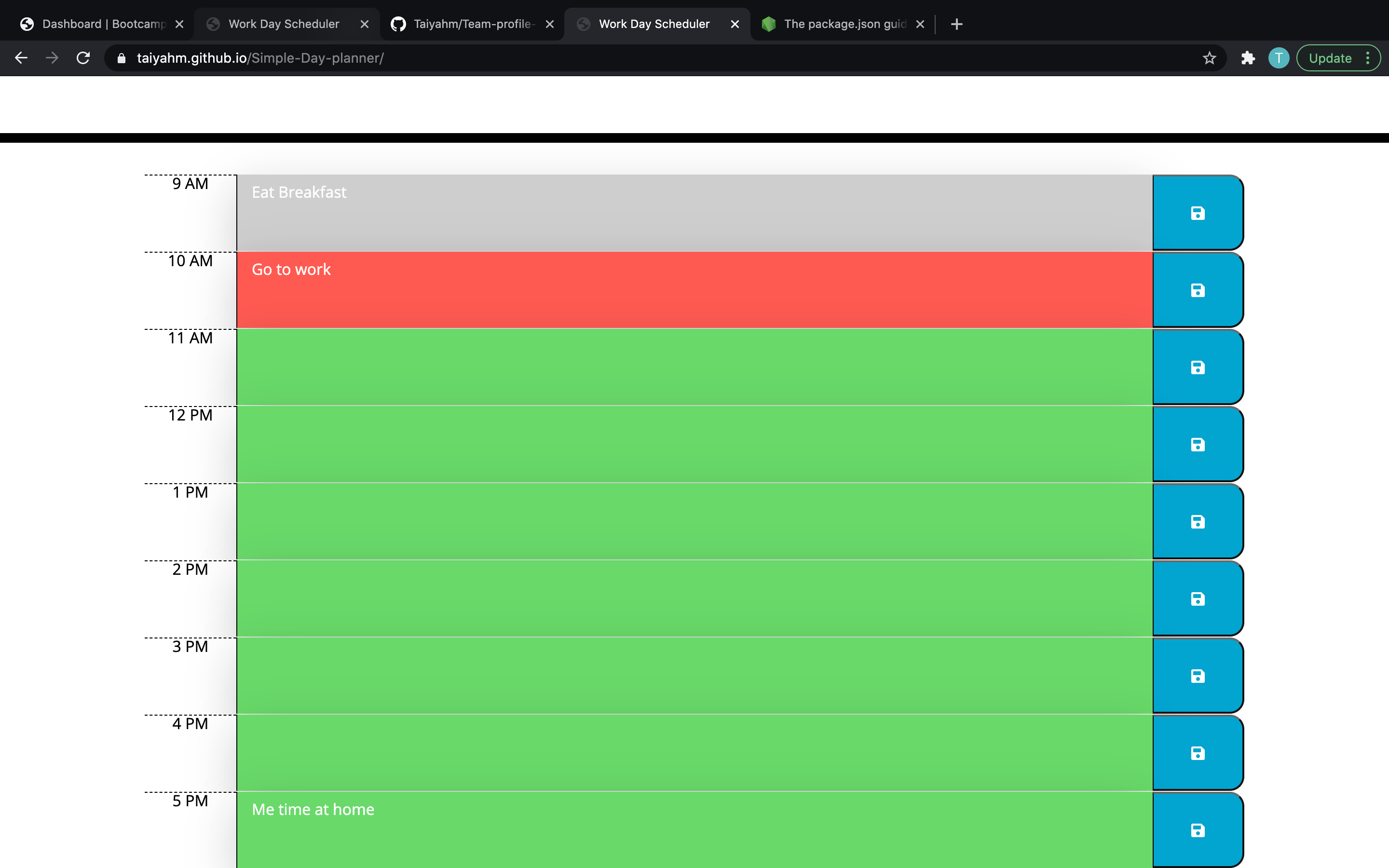Save the Go to work event
This screenshot has height=868, width=1389.
pos(1198,290)
